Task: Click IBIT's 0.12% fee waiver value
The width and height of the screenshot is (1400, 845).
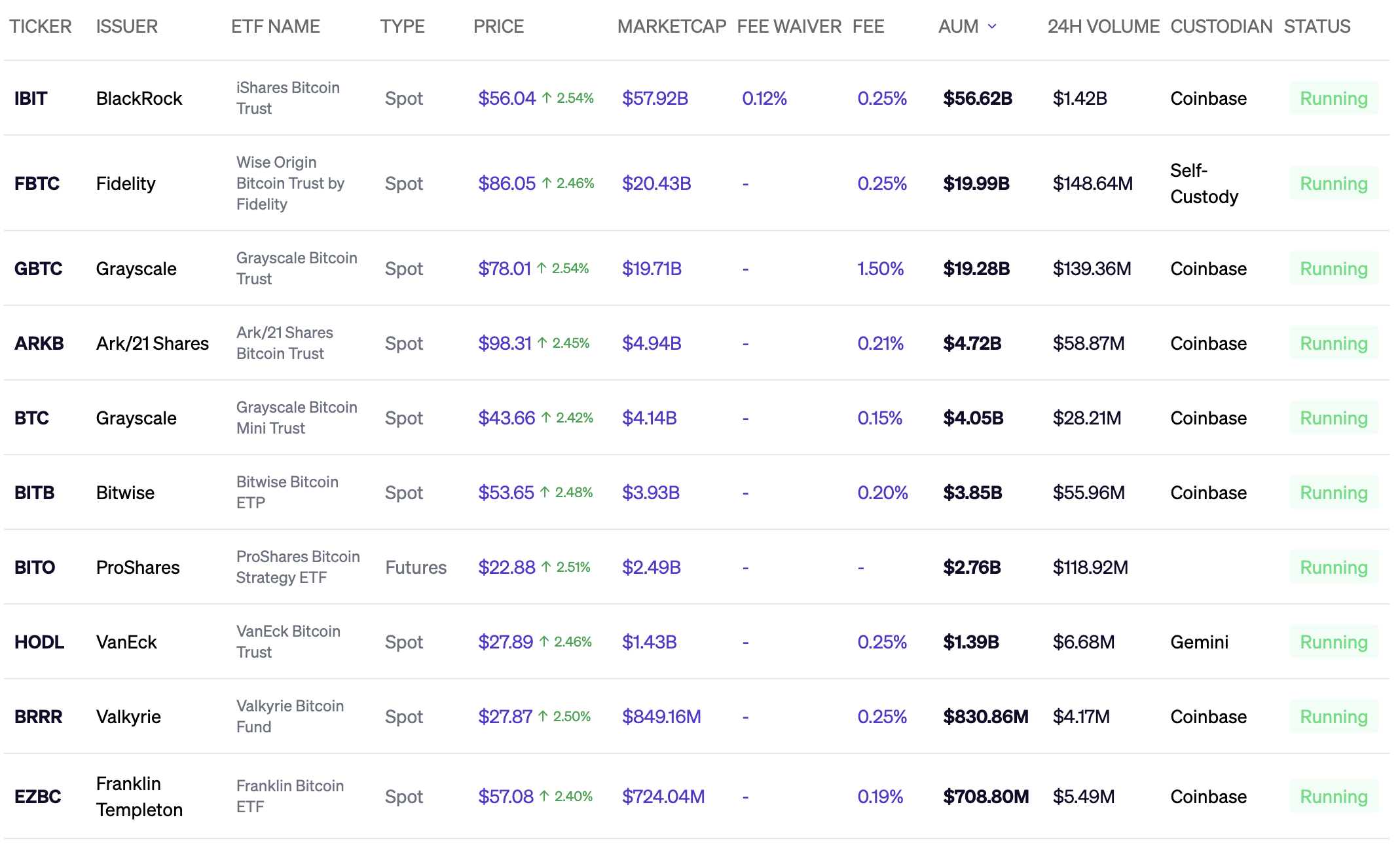Action: click(764, 98)
